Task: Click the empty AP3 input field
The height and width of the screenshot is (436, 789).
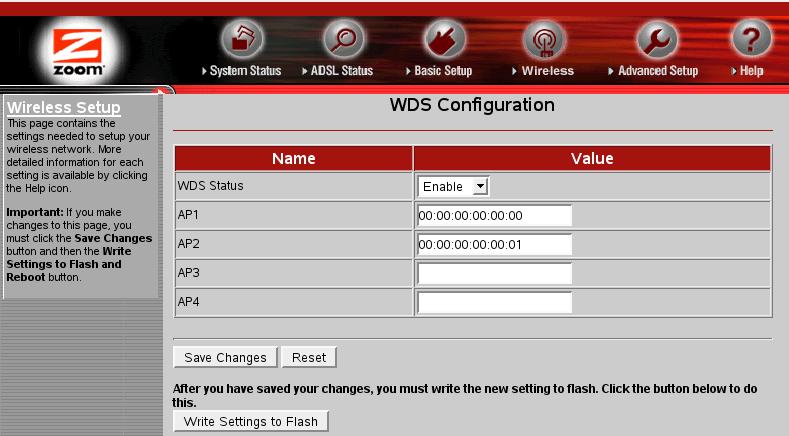Action: click(x=495, y=273)
